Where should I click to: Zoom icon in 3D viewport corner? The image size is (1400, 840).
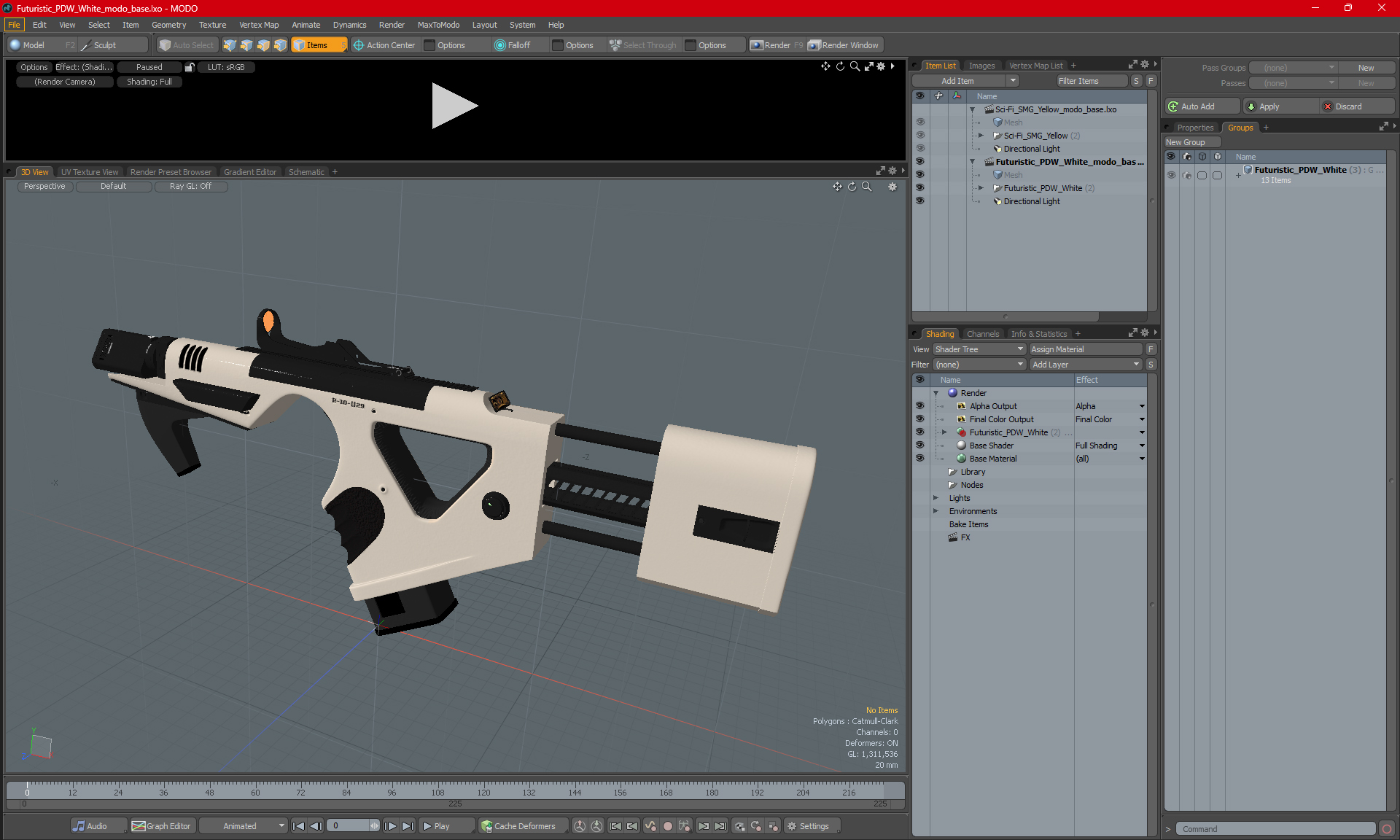pos(867,187)
